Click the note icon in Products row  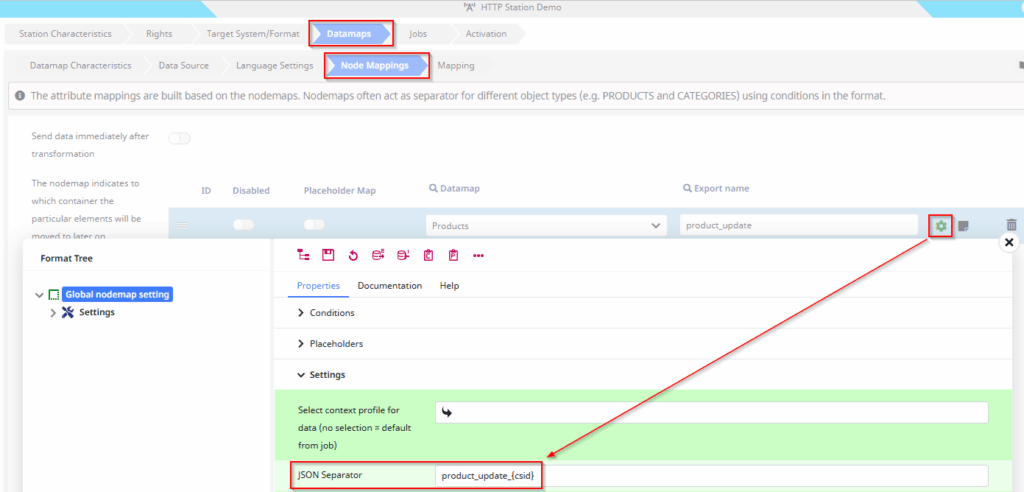(963, 226)
